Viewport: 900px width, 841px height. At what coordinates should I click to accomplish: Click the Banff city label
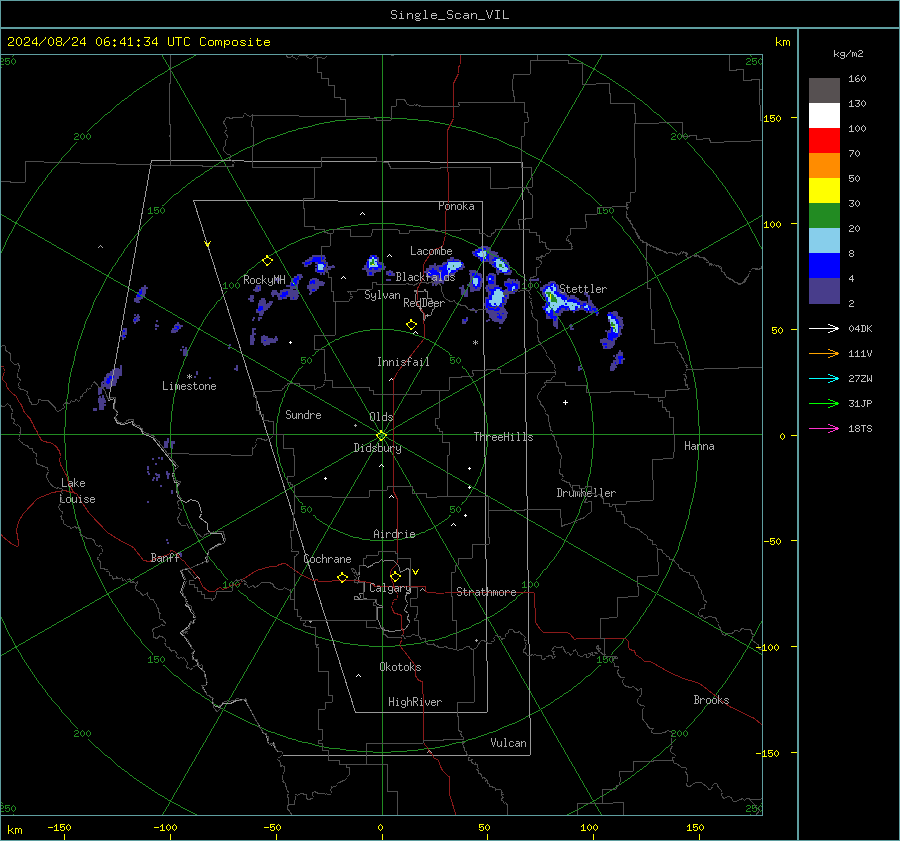point(165,558)
